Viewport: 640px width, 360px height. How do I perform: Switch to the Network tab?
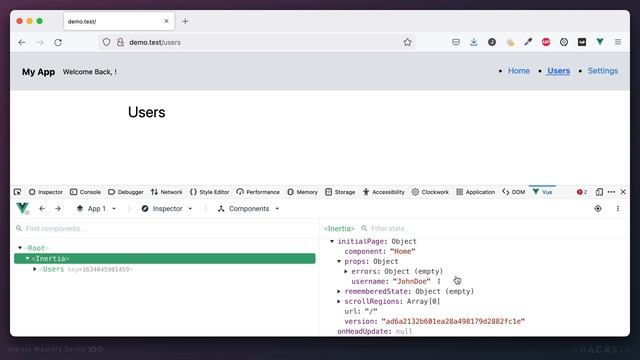[x=167, y=192]
